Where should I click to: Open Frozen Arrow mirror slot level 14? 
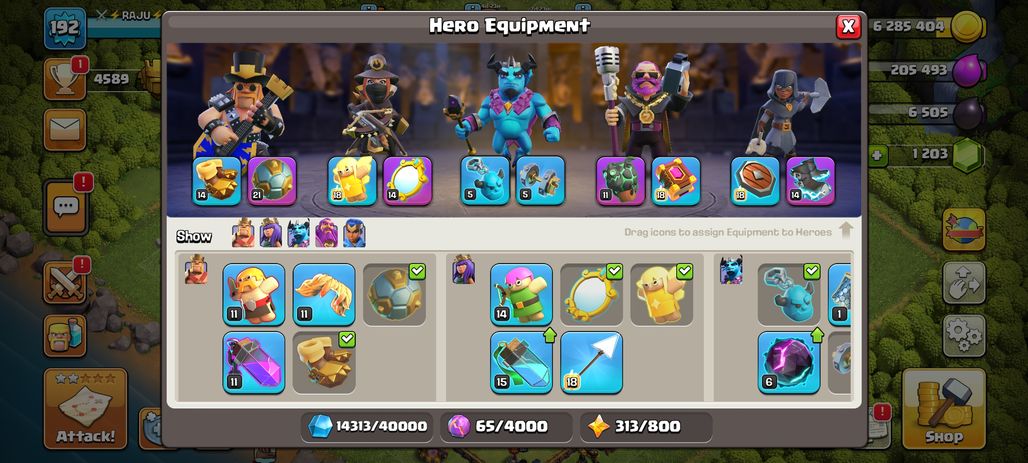[407, 181]
